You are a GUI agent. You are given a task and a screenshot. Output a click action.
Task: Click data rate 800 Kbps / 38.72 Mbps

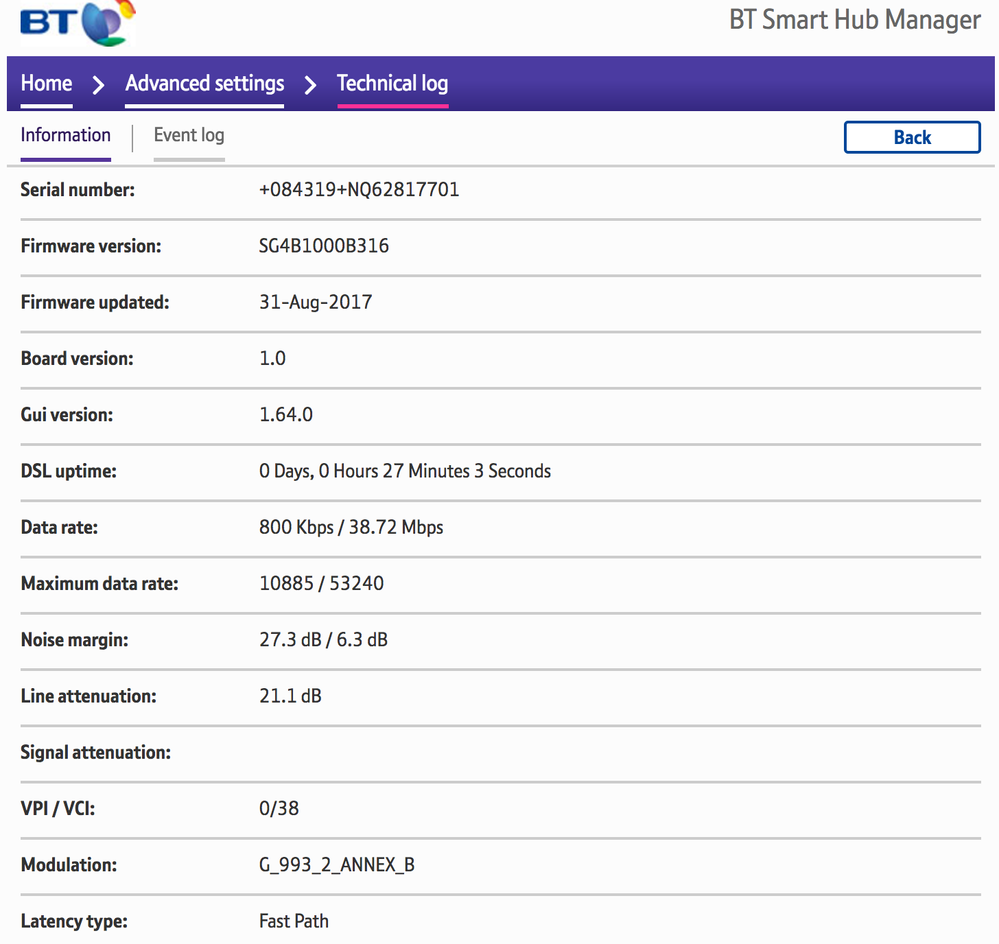pyautogui.click(x=351, y=527)
